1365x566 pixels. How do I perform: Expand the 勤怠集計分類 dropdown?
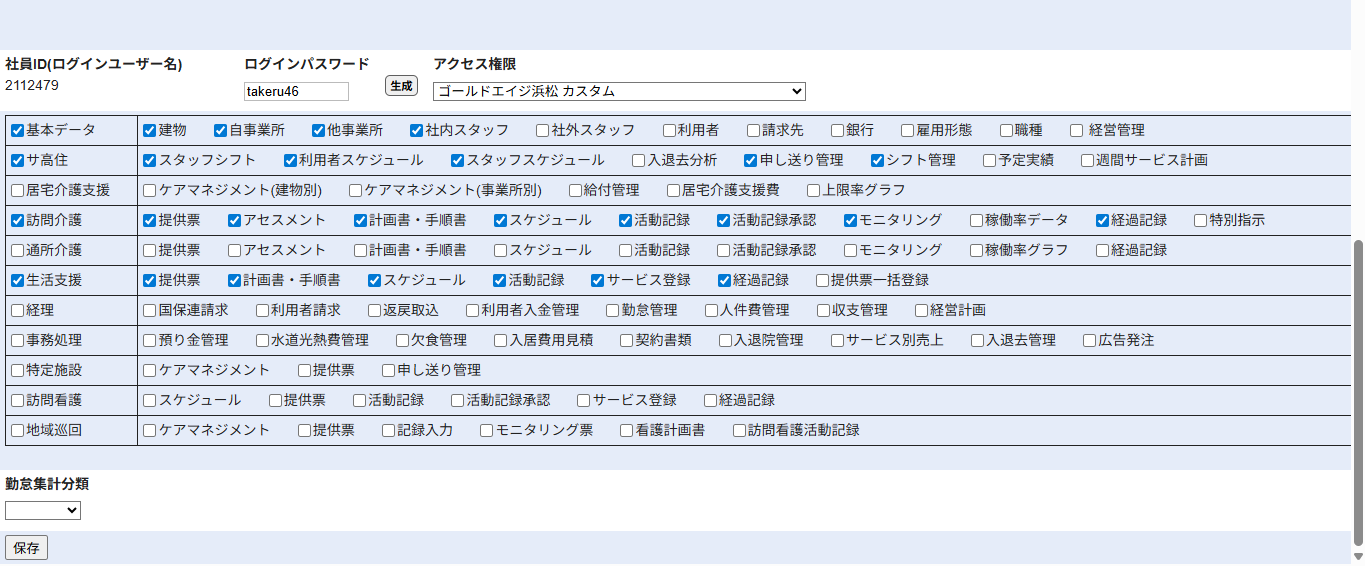[x=43, y=511]
